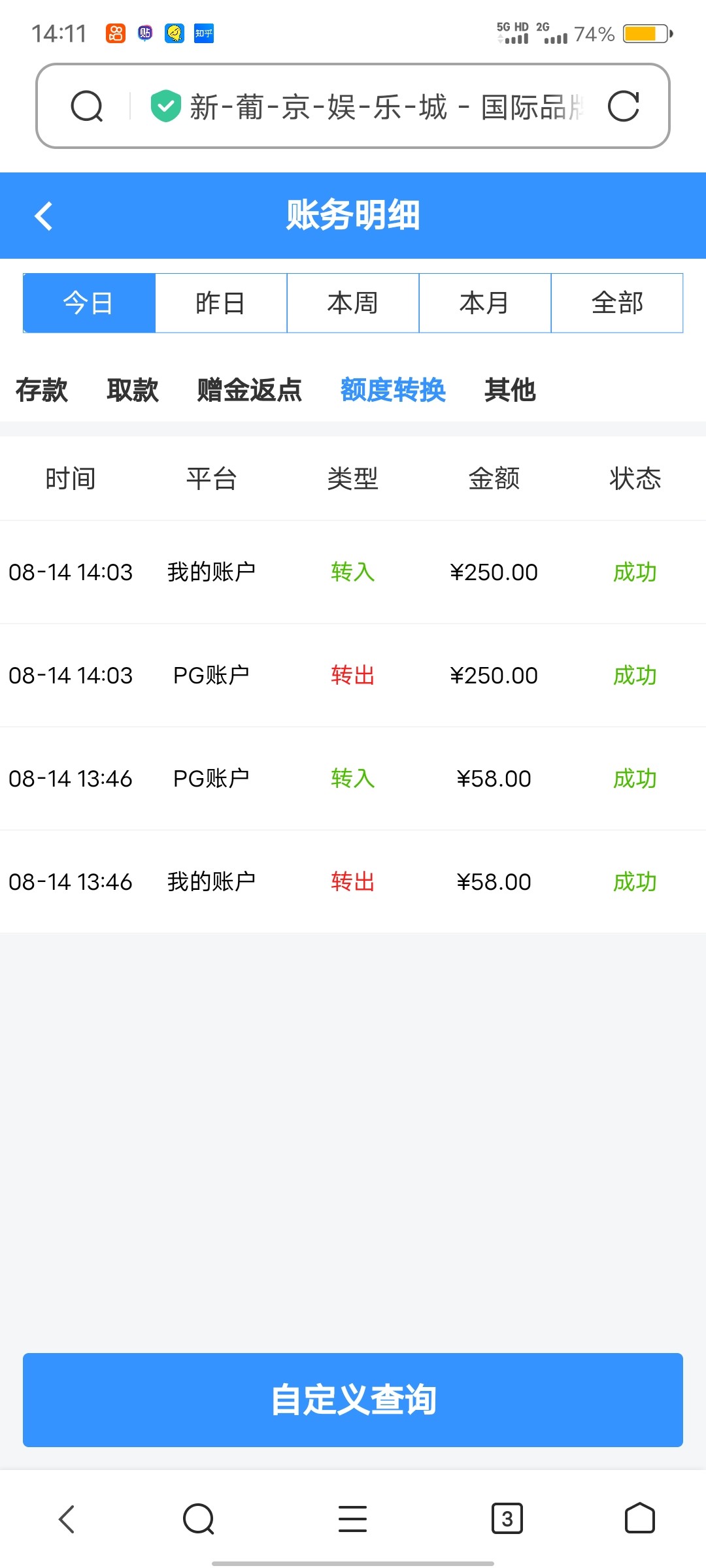Open the tab switcher showing 3 tabs
Image resolution: width=706 pixels, height=1568 pixels.
(507, 1518)
